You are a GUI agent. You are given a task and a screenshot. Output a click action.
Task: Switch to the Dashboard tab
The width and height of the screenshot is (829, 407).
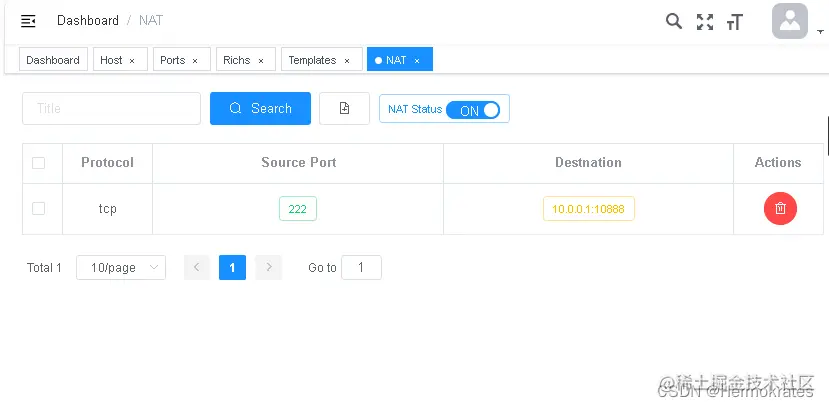click(53, 60)
